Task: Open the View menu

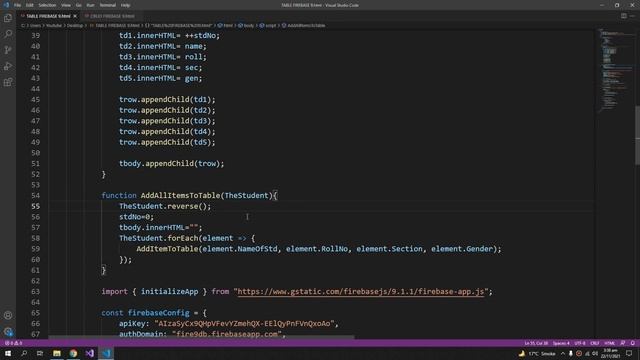Action: [66, 5]
